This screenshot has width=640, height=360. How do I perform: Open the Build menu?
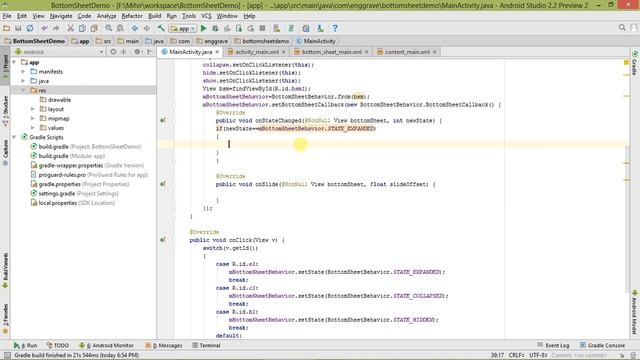coord(154,16)
